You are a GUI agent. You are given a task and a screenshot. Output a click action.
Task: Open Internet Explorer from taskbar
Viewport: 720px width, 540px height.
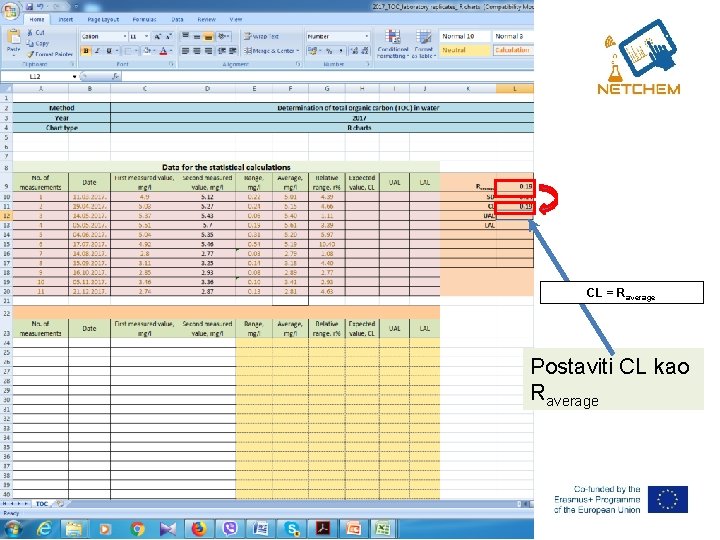(x=44, y=529)
